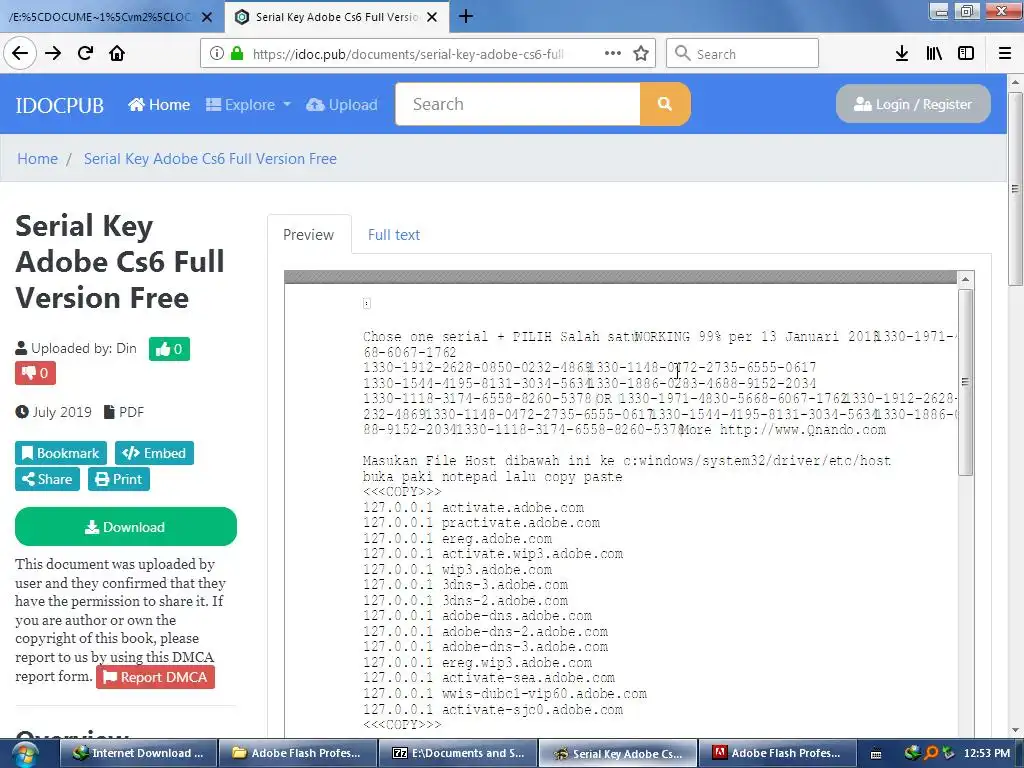This screenshot has height=768, width=1024.
Task: Bookmark this page with the star icon
Action: pos(641,53)
